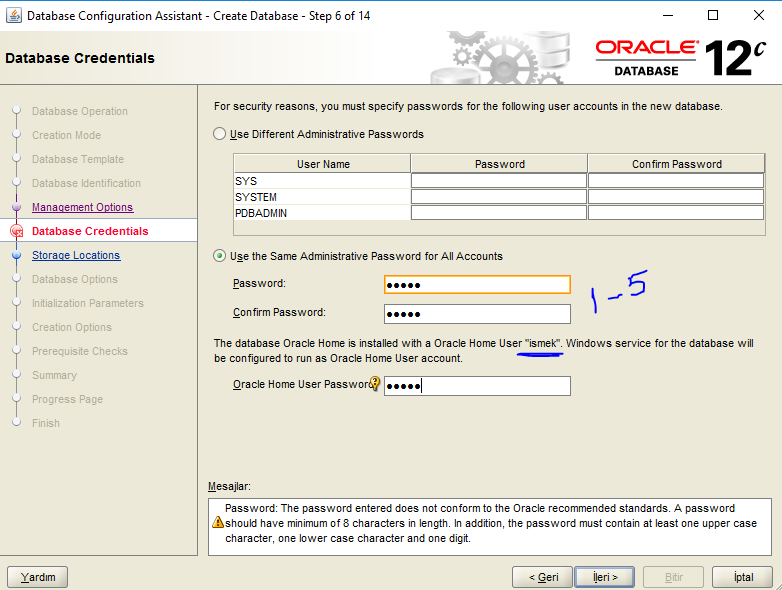The width and height of the screenshot is (782, 590).
Task: Click the Summary step
Action: point(54,375)
